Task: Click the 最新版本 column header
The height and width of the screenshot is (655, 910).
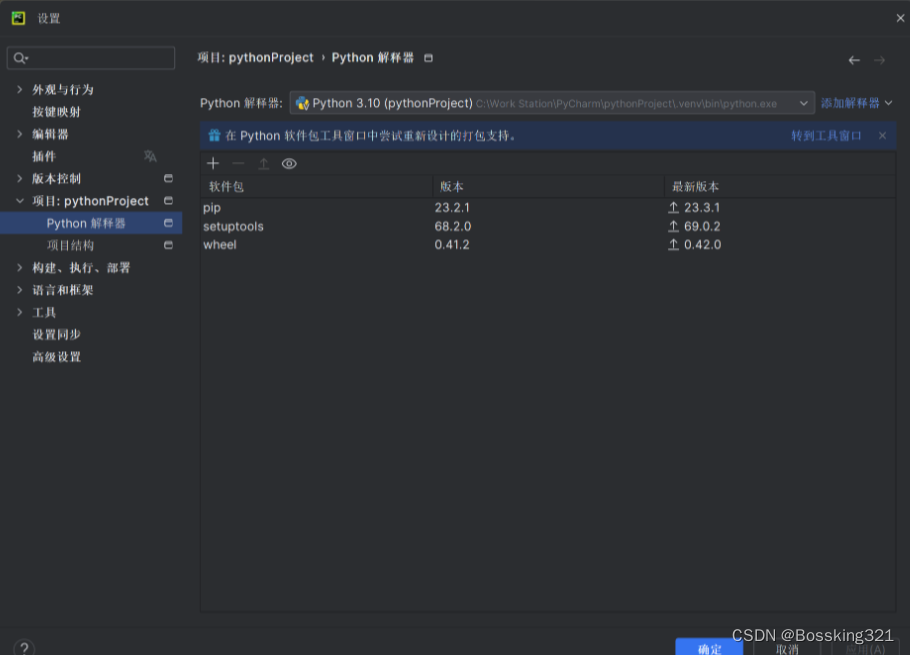Action: point(779,187)
